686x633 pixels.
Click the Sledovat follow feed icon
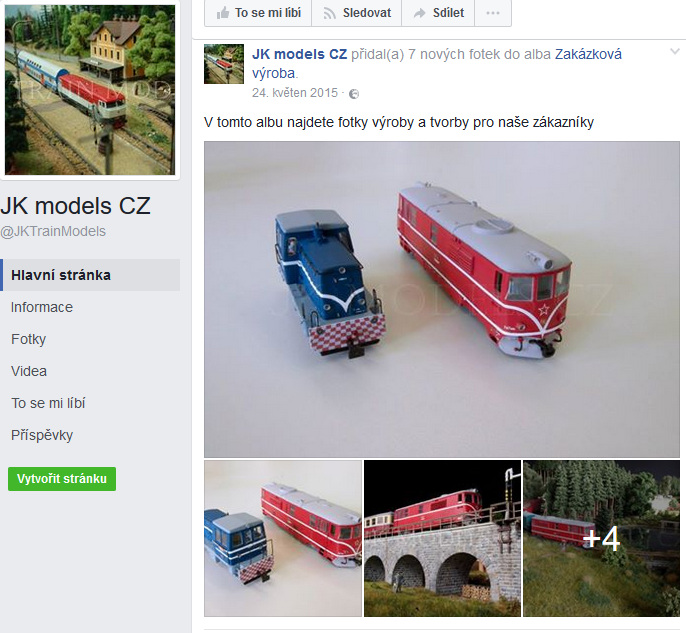click(x=329, y=14)
